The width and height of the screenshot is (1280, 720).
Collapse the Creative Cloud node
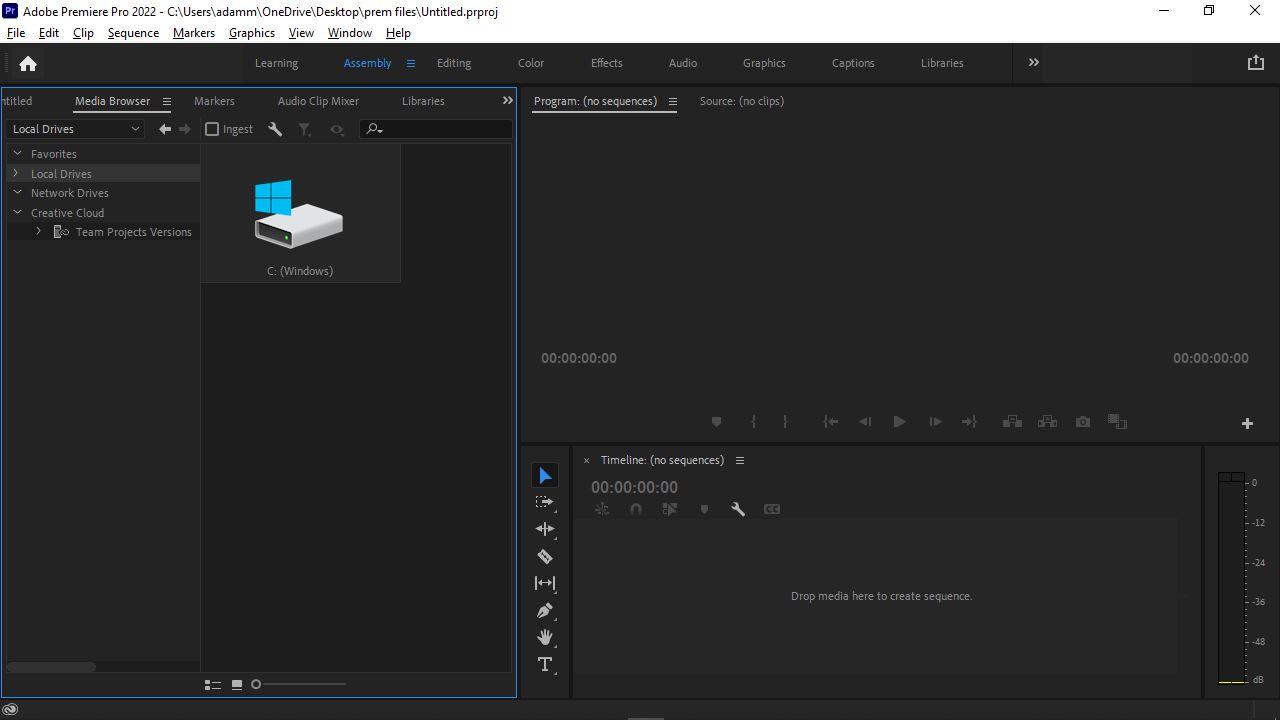pyautogui.click(x=17, y=213)
